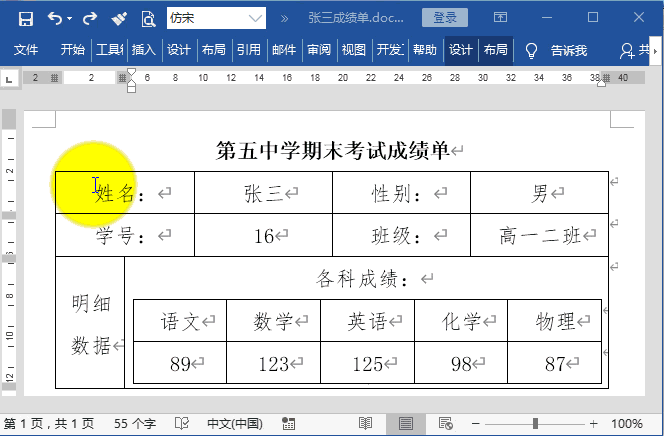Click the table cell containing 张三

[x=264, y=193]
